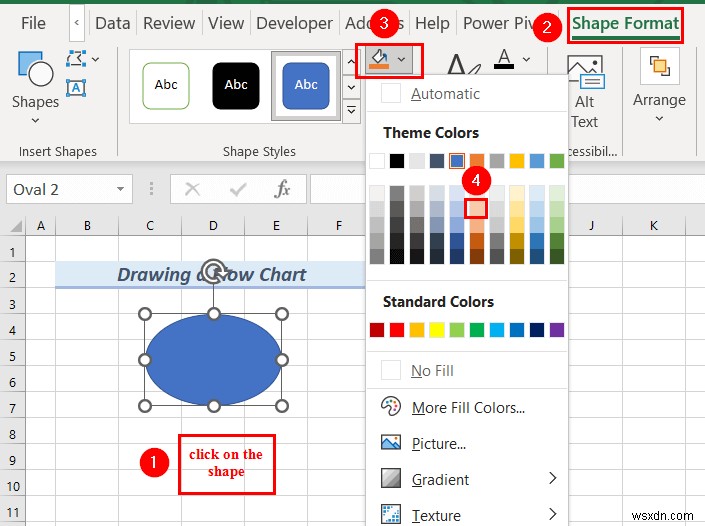Open the Name Box dropdown arrow

pyautogui.click(x=120, y=189)
